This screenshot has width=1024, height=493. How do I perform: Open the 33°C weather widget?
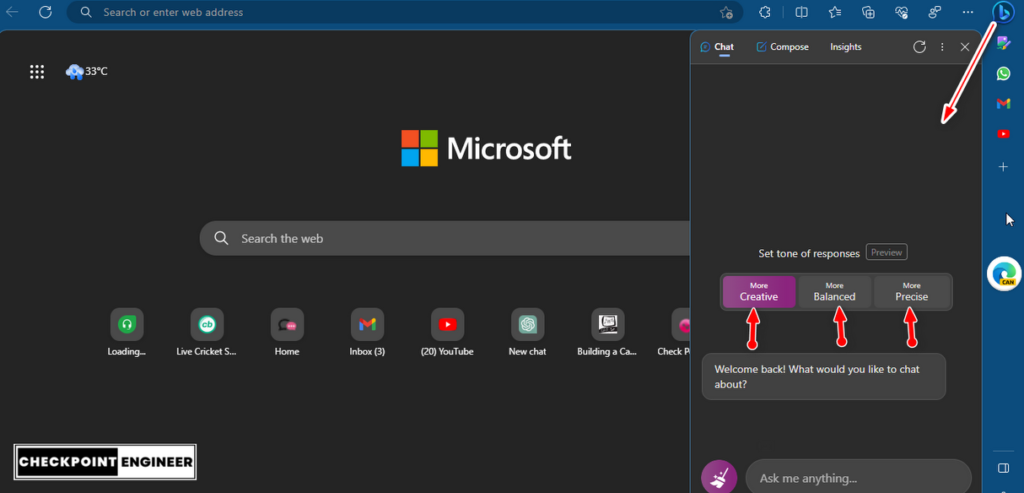coord(87,71)
